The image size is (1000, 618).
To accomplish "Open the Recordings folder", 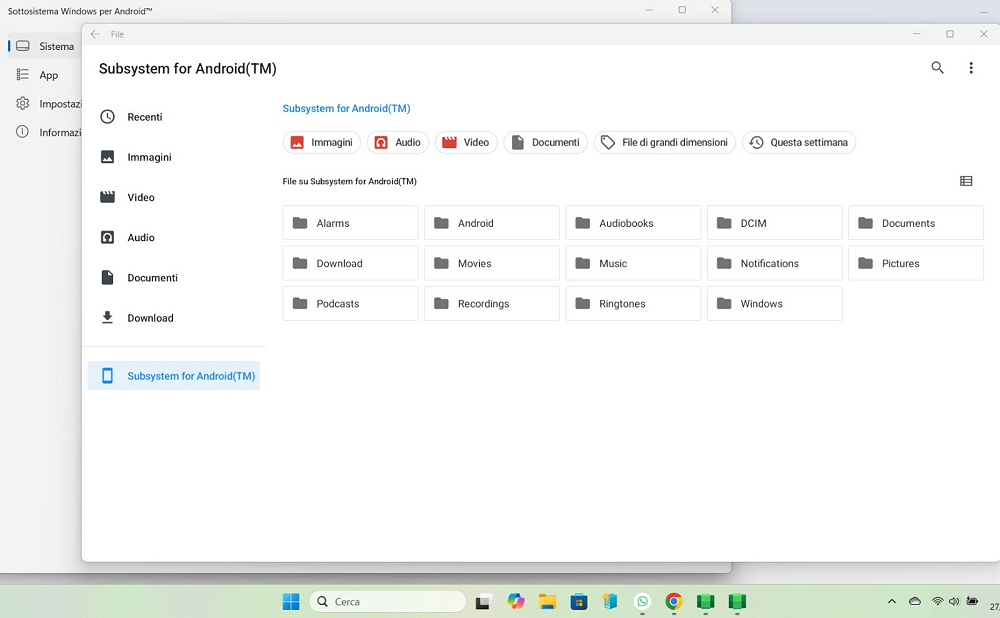I will point(492,303).
